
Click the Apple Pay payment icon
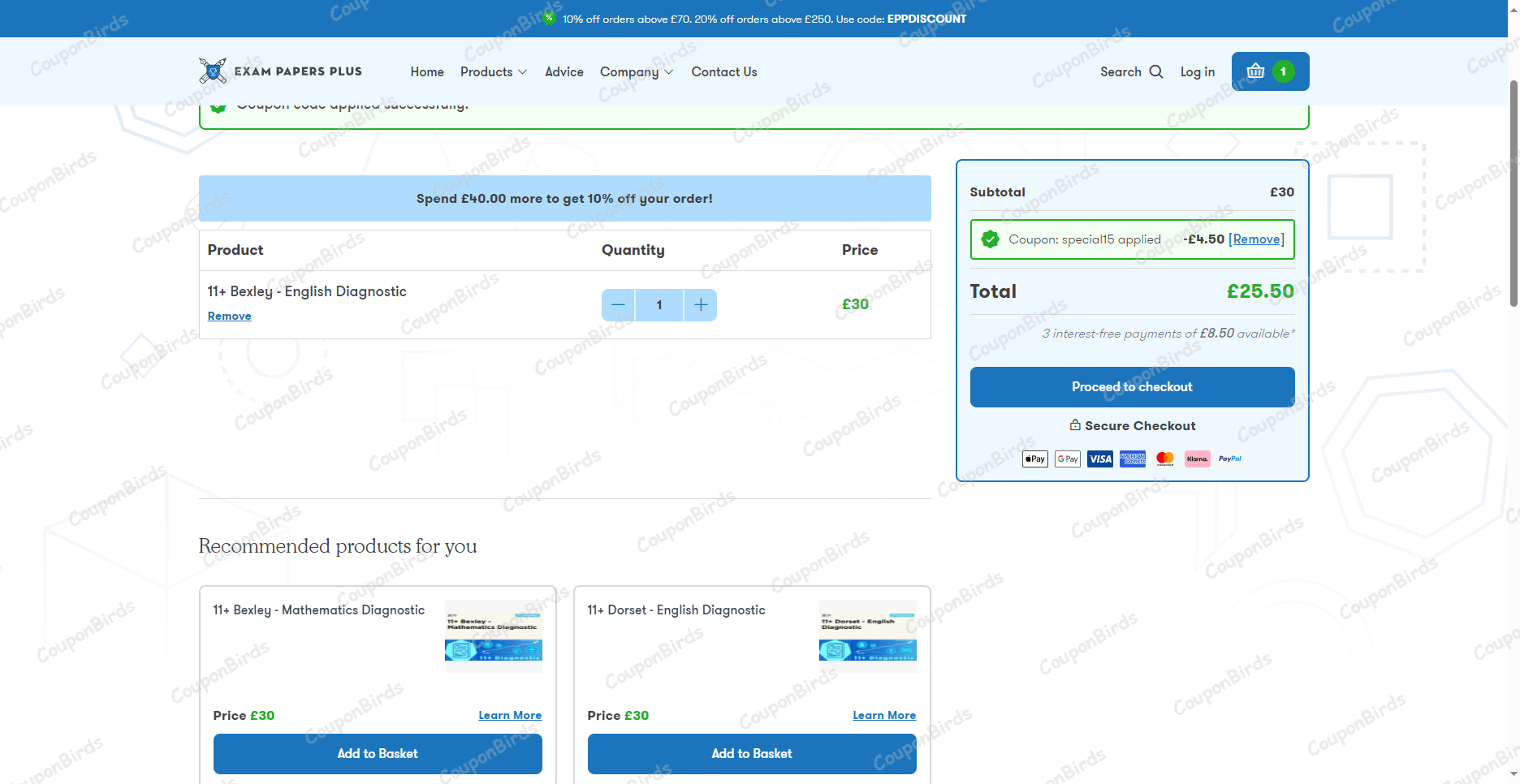tap(1034, 459)
